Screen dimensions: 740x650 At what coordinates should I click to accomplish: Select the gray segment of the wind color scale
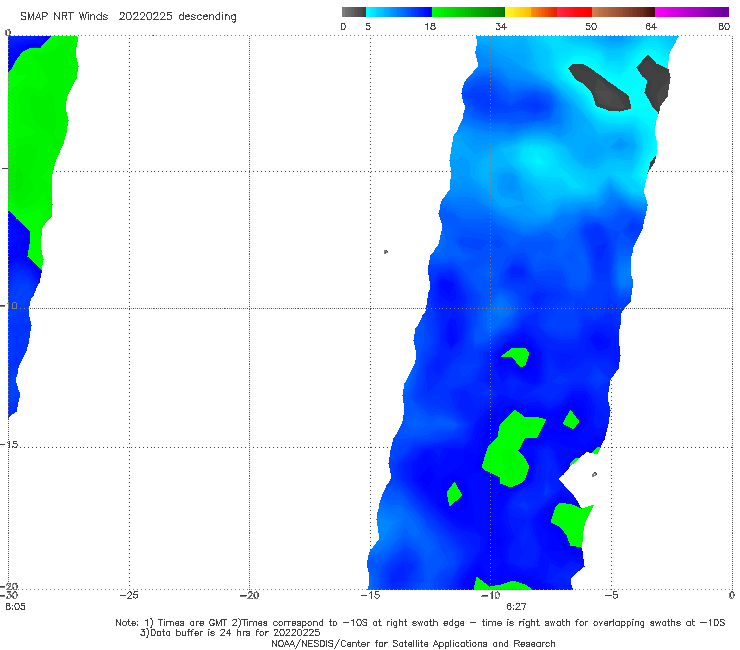pos(354,12)
